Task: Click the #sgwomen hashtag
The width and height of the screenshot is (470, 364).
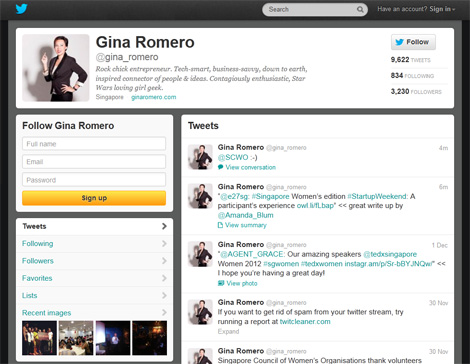Action: click(x=281, y=264)
